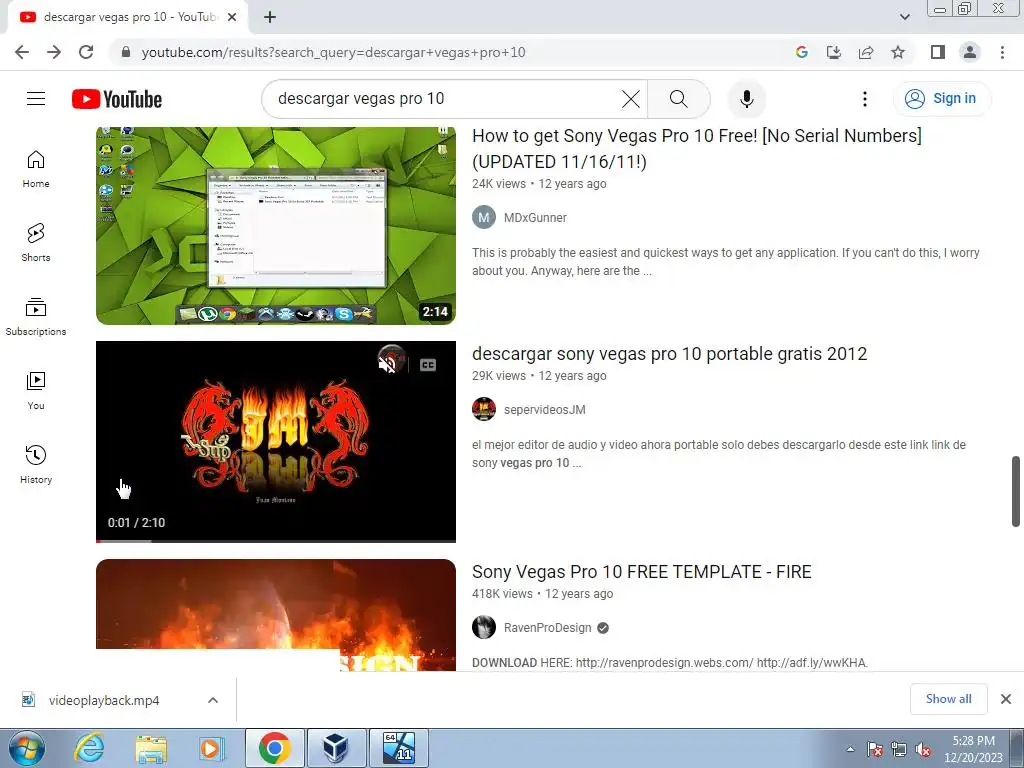
Task: Close the downloads bar
Action: point(1006,699)
